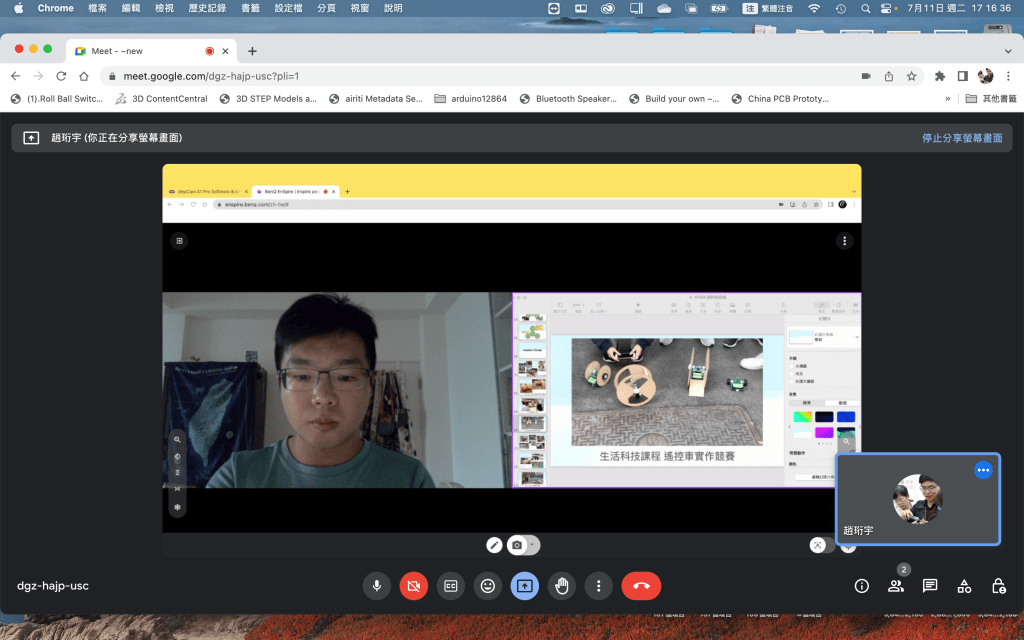Expand the hidden bookmarks chevron
1024x640 pixels.
(x=947, y=99)
